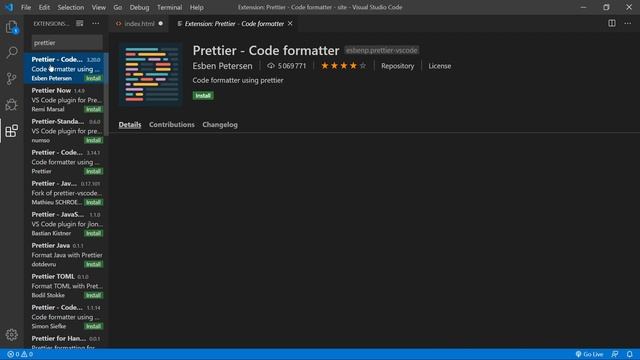The width and height of the screenshot is (640, 360).
Task: Open the Help menu
Action: [196, 7]
